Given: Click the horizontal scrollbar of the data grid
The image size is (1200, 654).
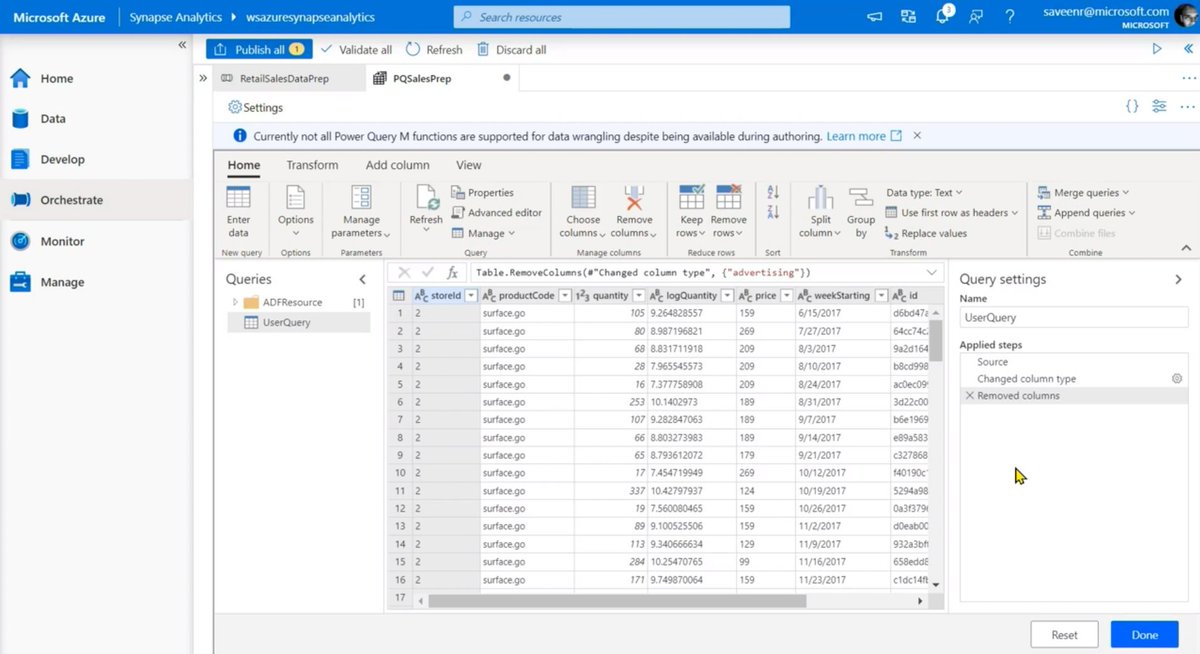Looking at the screenshot, I should coord(617,601).
